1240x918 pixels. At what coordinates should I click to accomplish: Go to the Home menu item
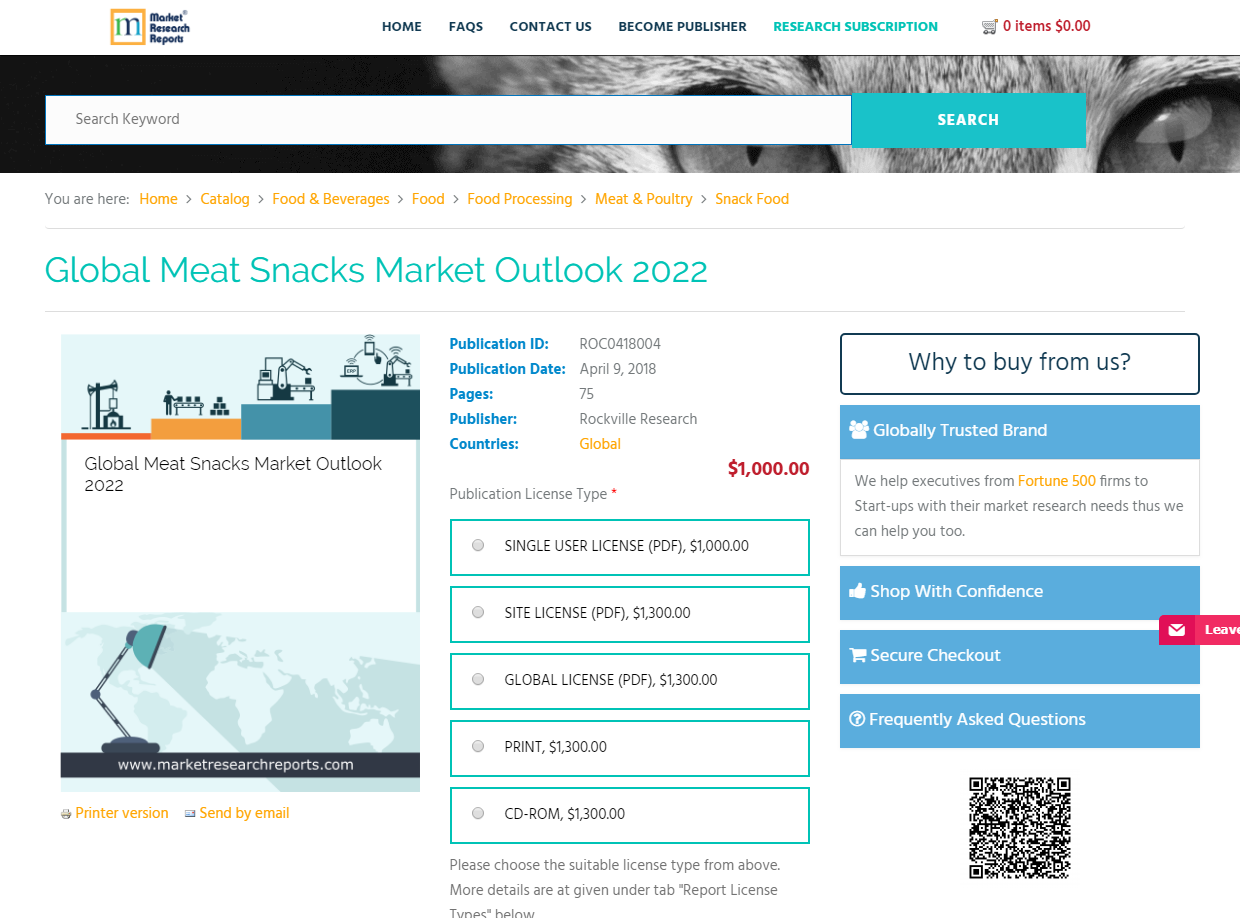point(402,27)
